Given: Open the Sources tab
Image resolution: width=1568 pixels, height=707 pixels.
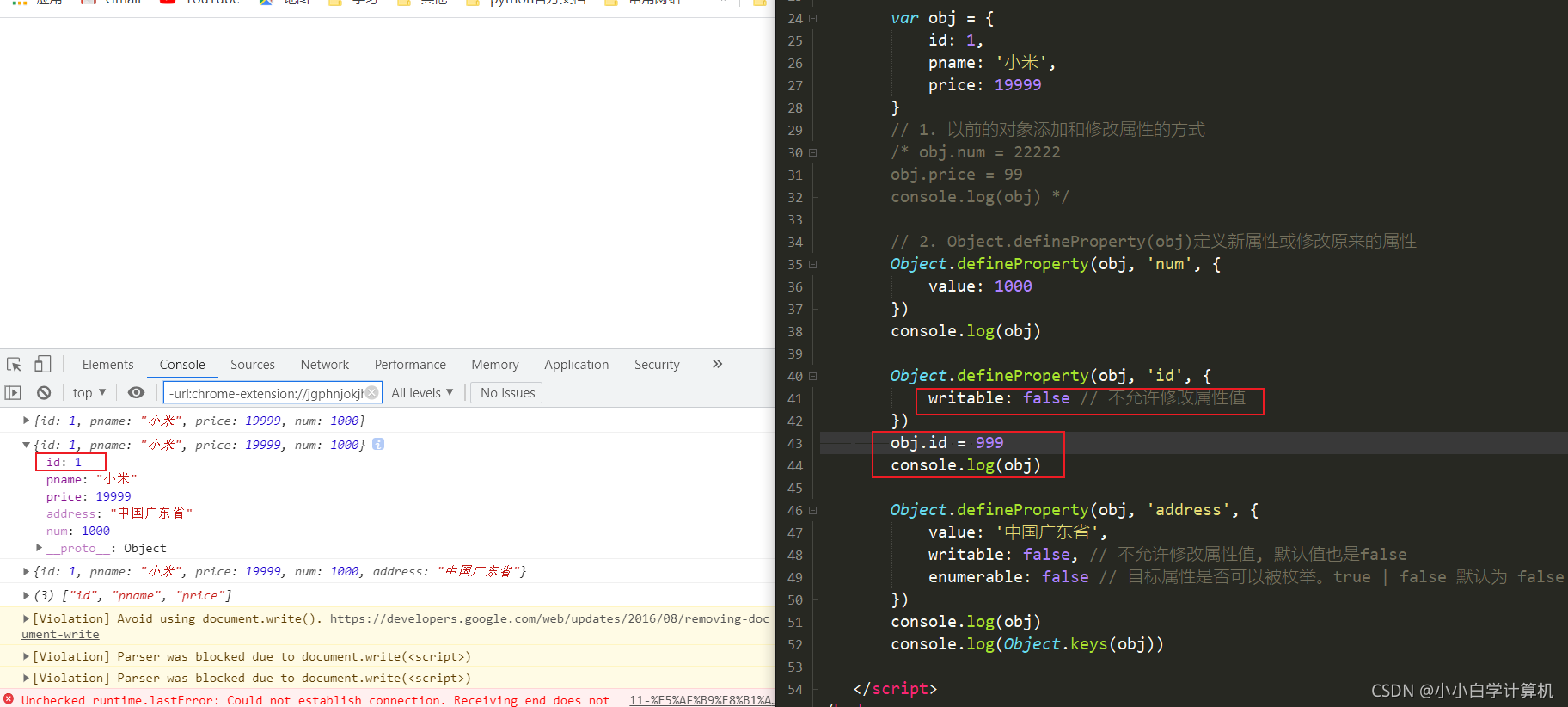Looking at the screenshot, I should pos(253,365).
